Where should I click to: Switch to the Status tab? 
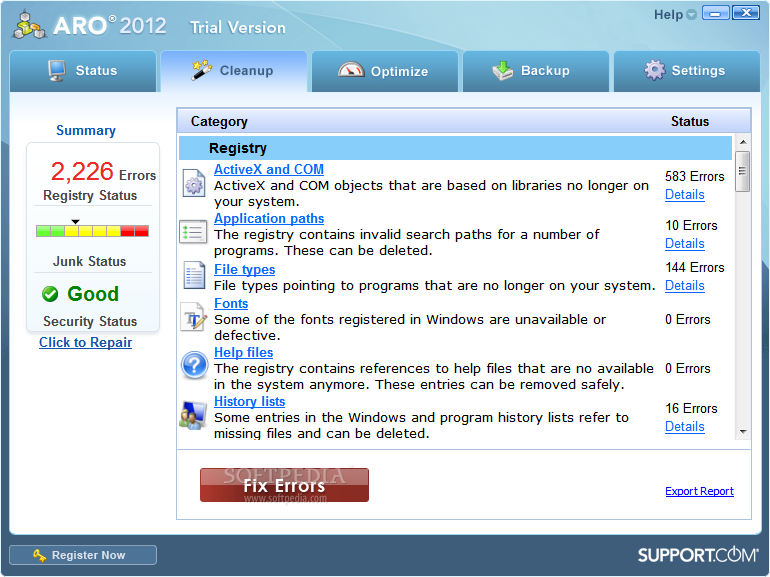83,71
